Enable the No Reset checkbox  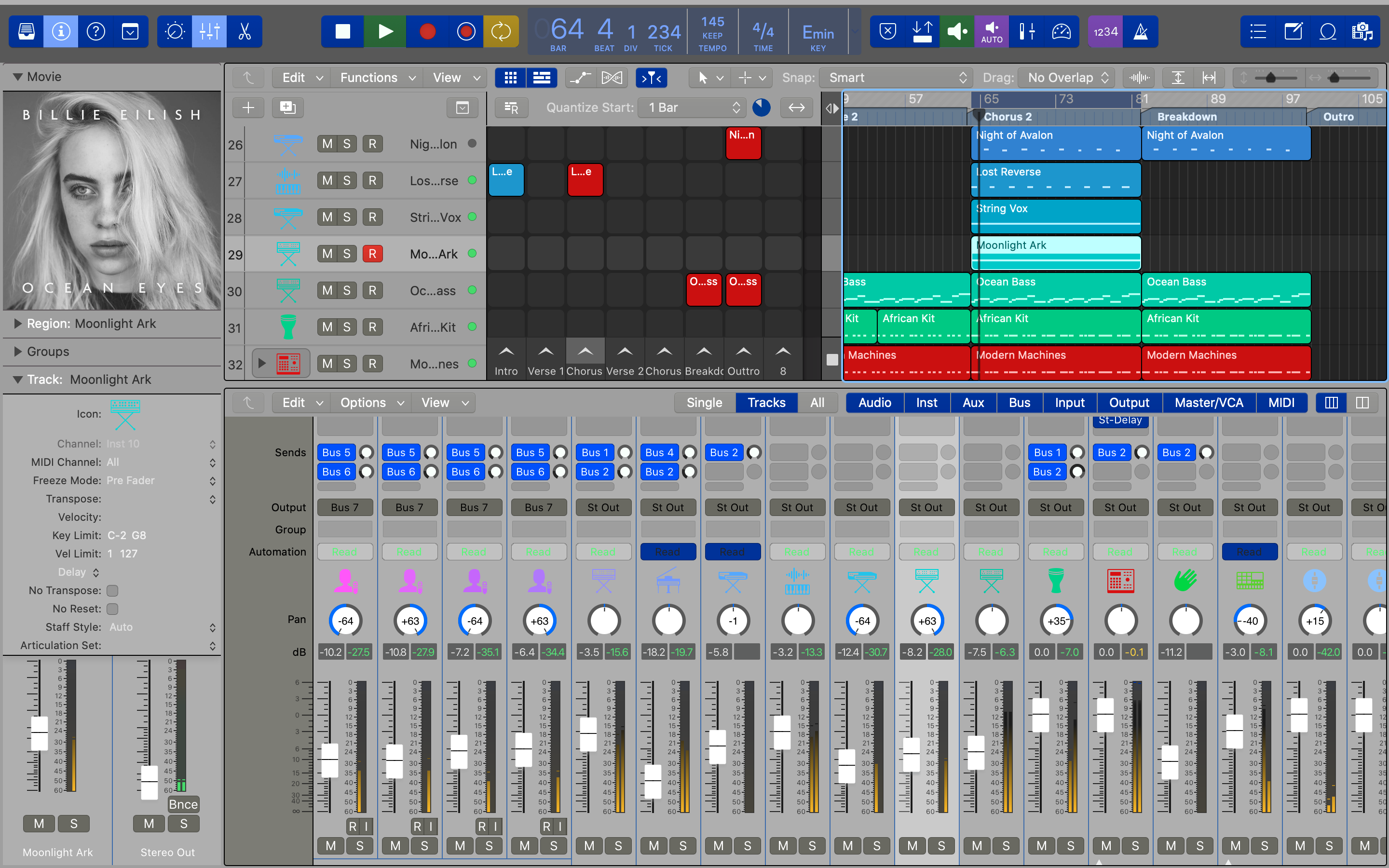[112, 609]
